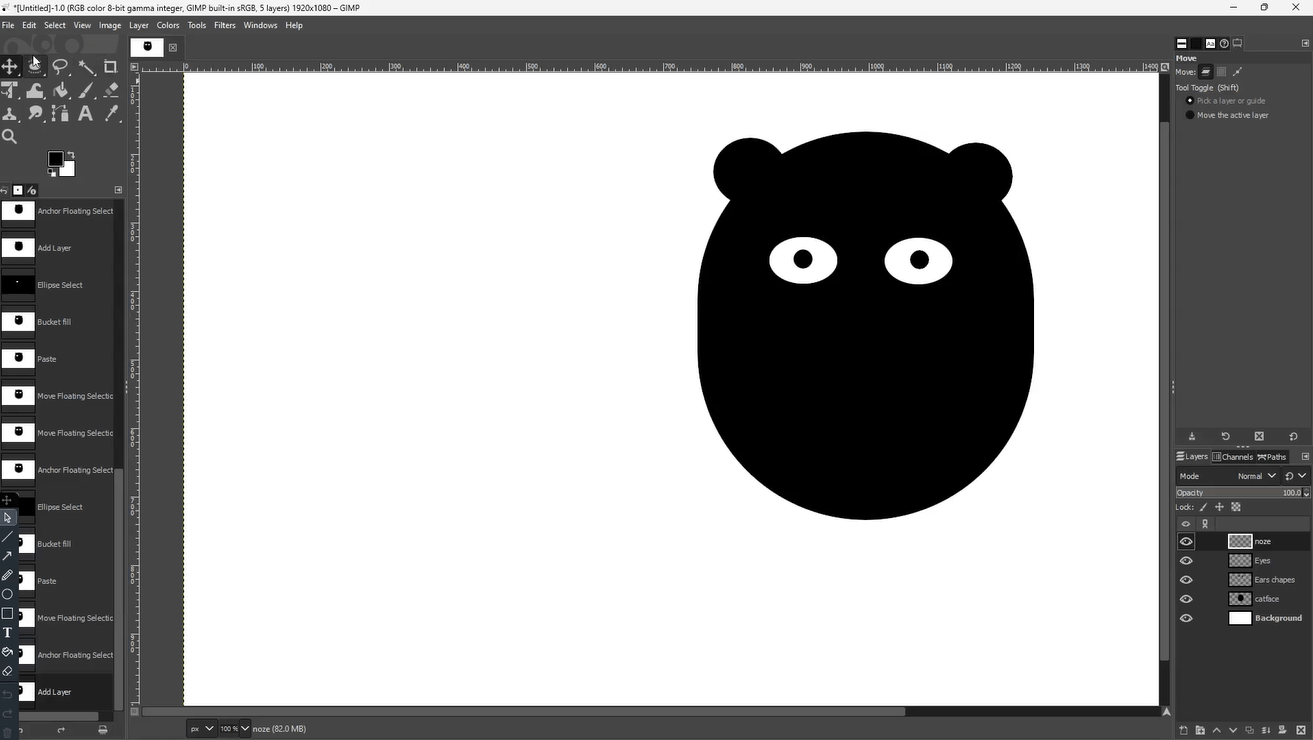Toggle lock alpha channel
This screenshot has width=1313, height=740.
click(x=1236, y=507)
